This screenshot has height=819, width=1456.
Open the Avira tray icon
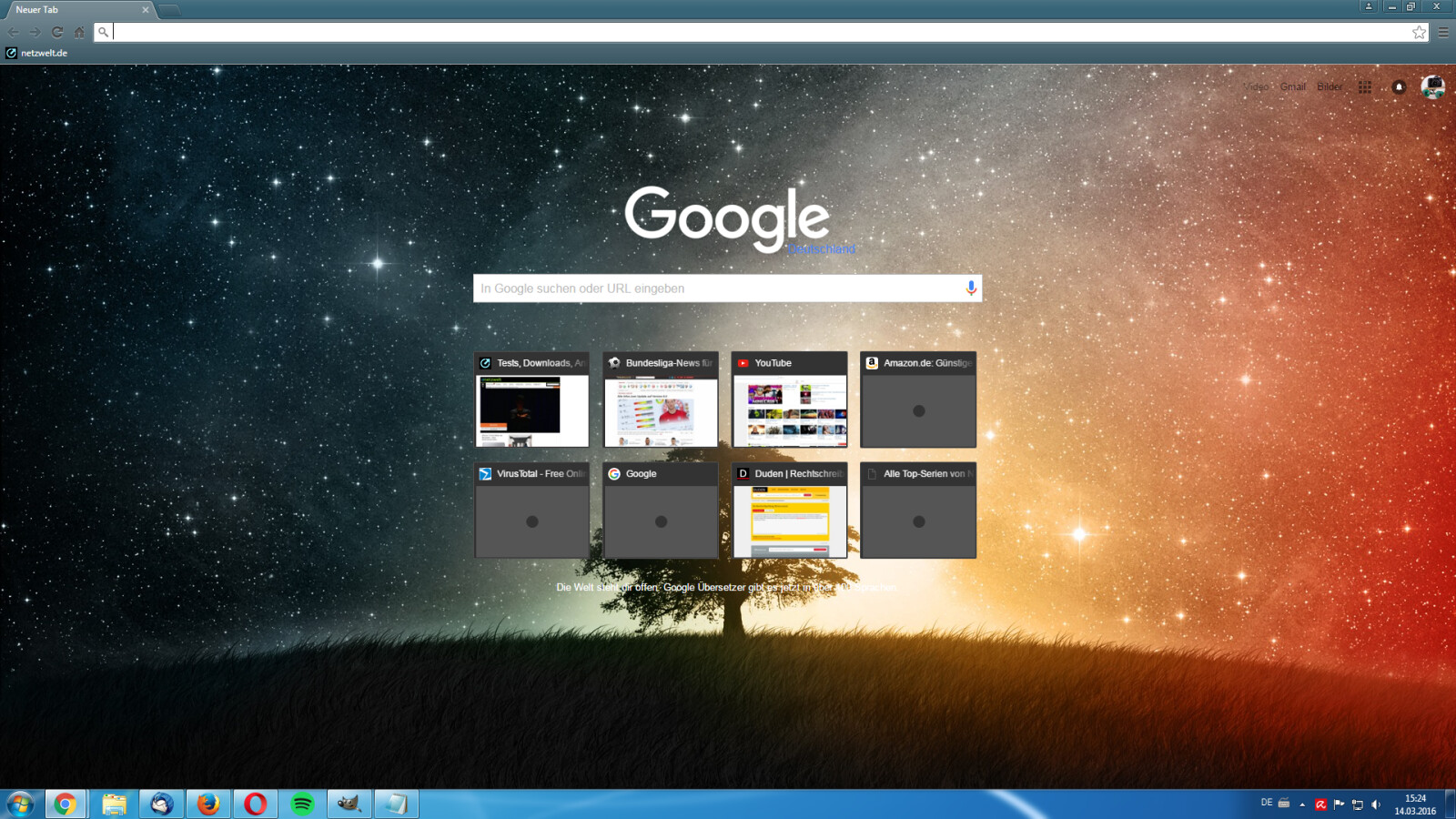point(1320,804)
